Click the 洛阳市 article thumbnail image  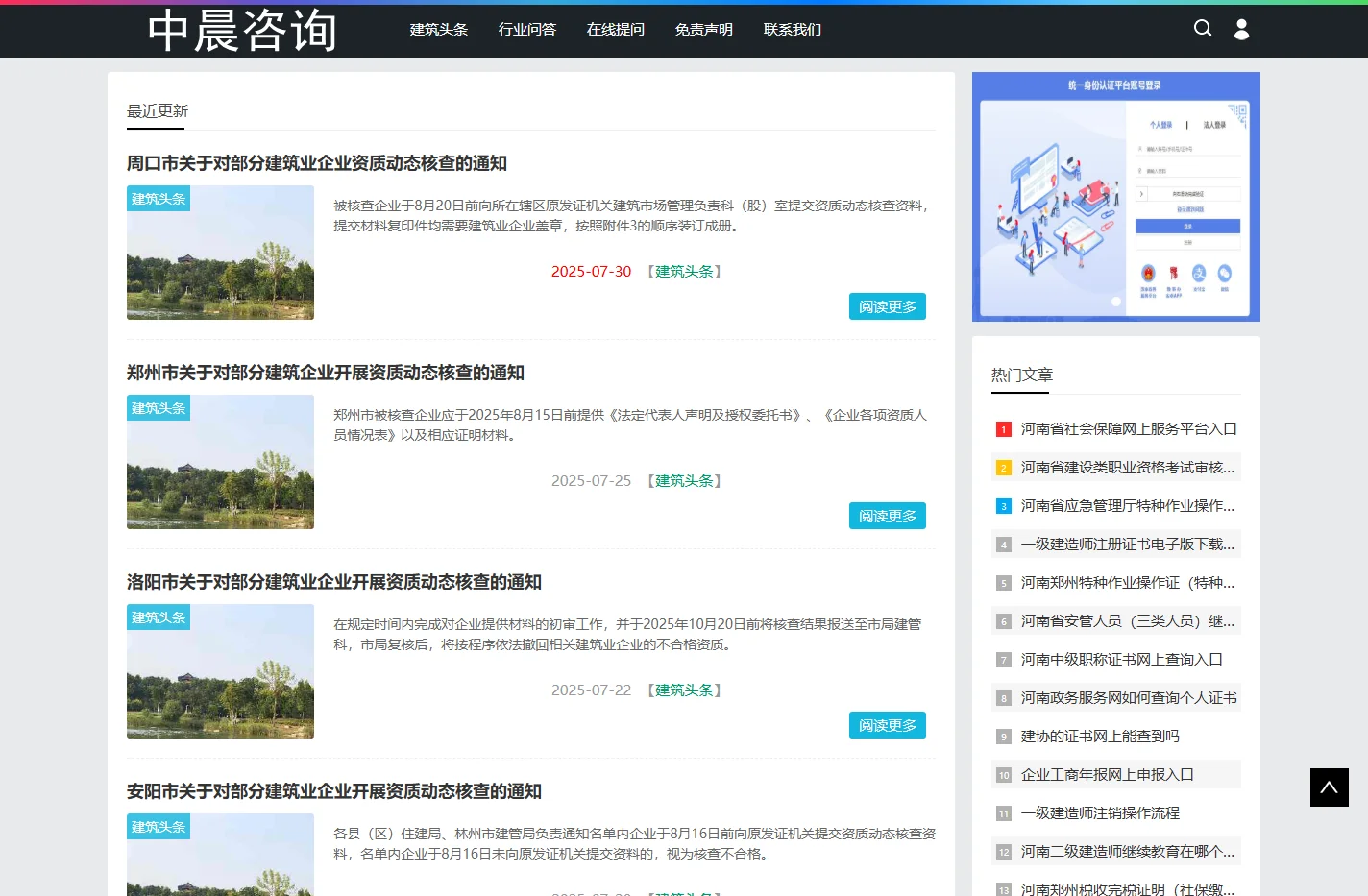point(220,671)
